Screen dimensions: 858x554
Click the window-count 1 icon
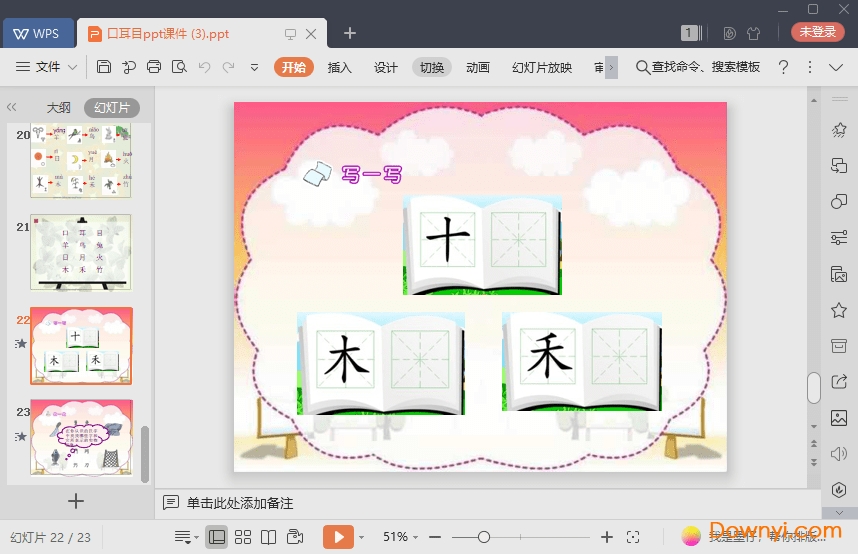point(691,33)
